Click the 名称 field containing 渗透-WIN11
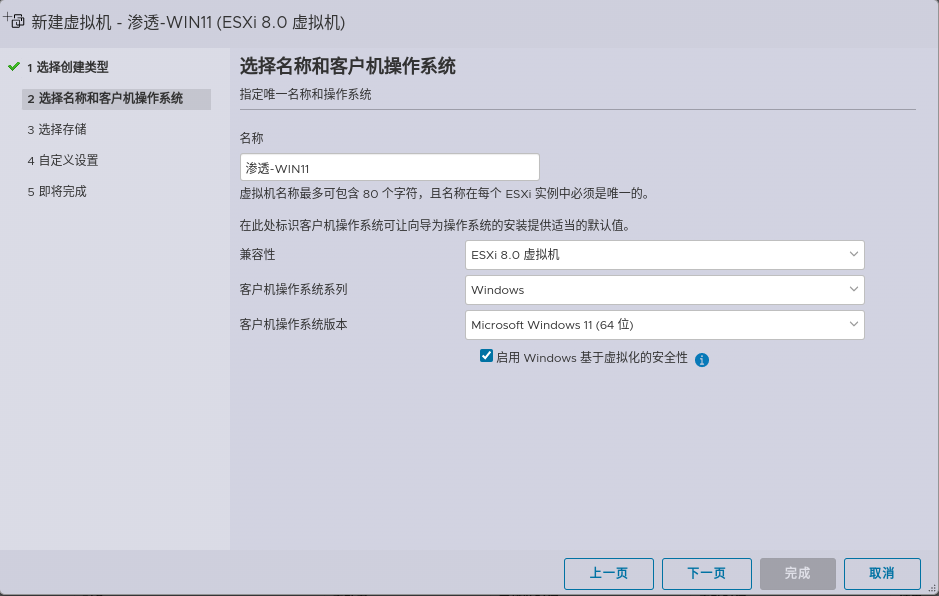 click(390, 167)
